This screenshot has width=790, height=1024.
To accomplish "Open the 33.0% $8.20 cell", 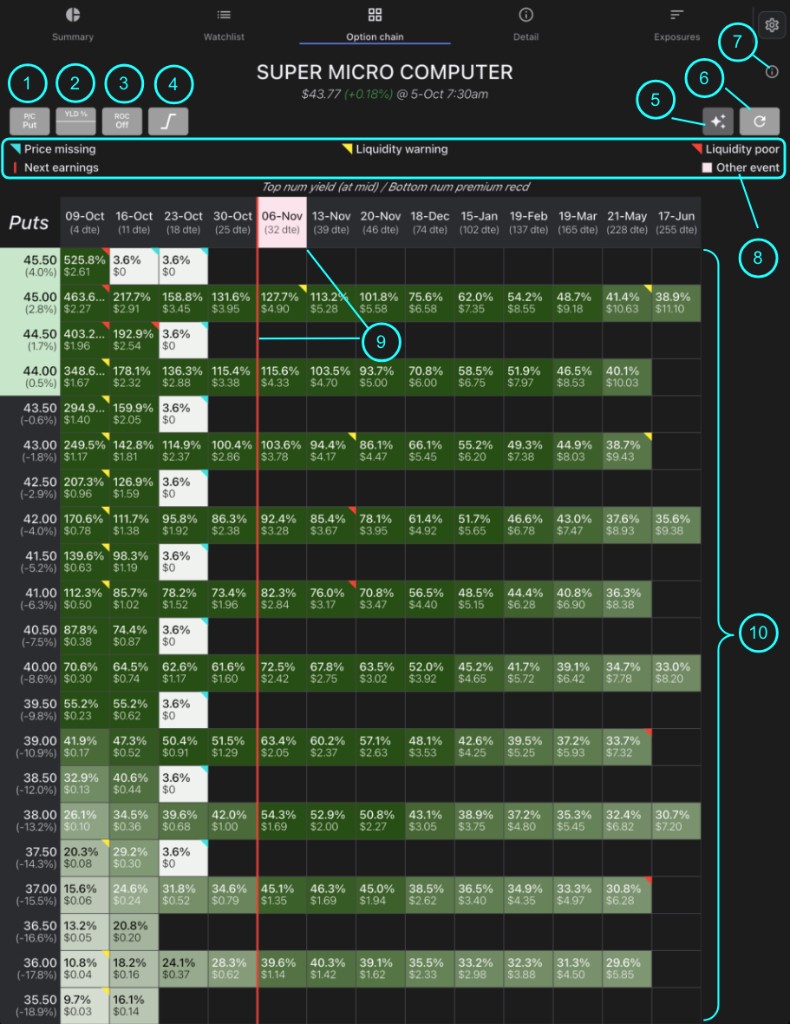I will pos(676,673).
